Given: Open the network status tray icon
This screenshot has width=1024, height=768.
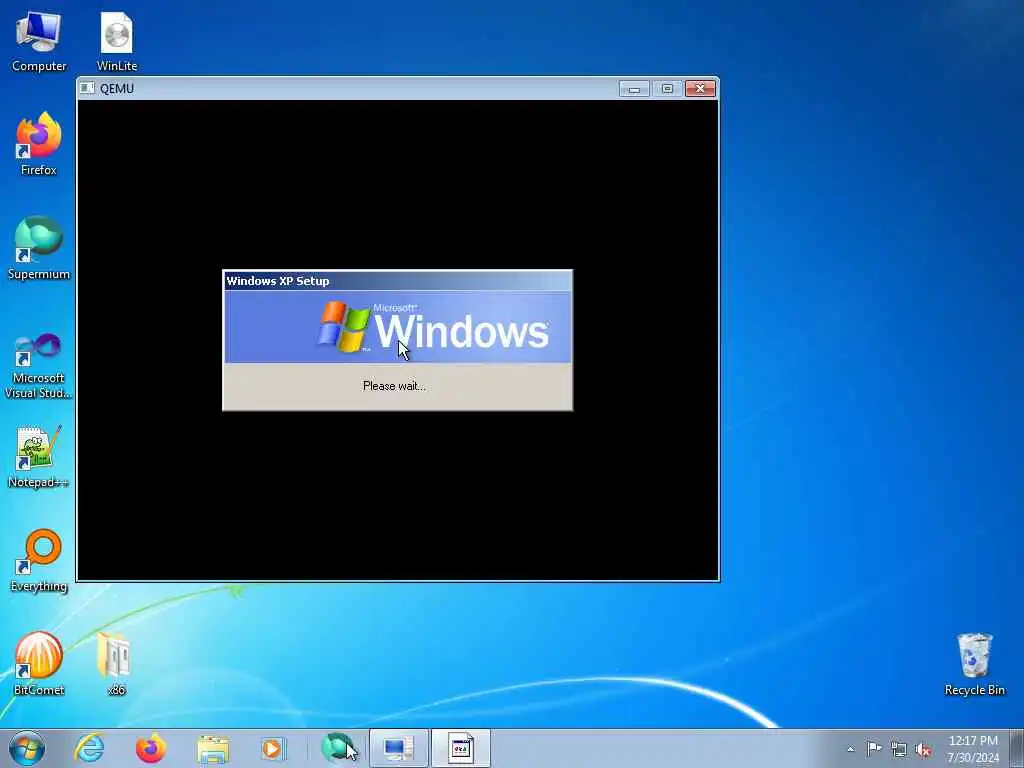Looking at the screenshot, I should click(899, 749).
